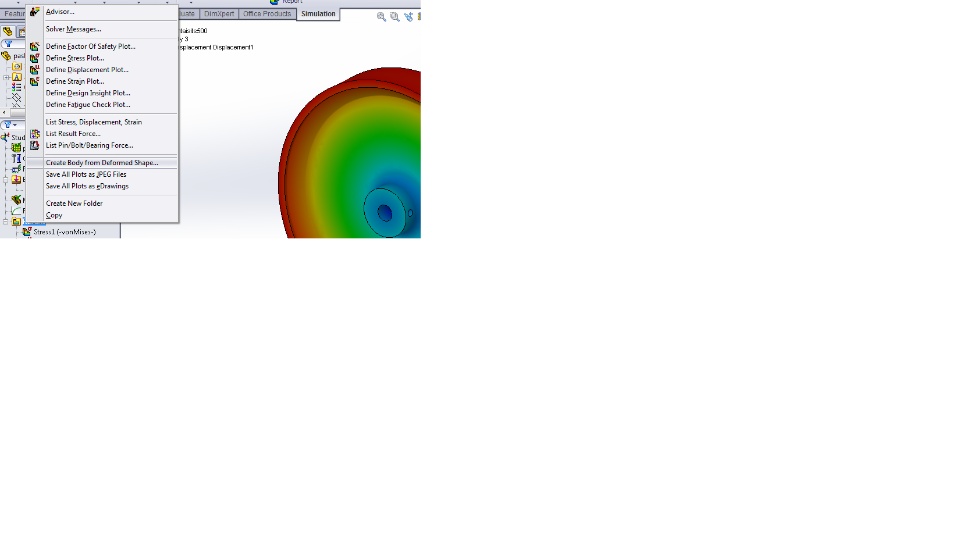Click the Report icon in toolbar
Screen dimensions: 960x557
point(274,2)
